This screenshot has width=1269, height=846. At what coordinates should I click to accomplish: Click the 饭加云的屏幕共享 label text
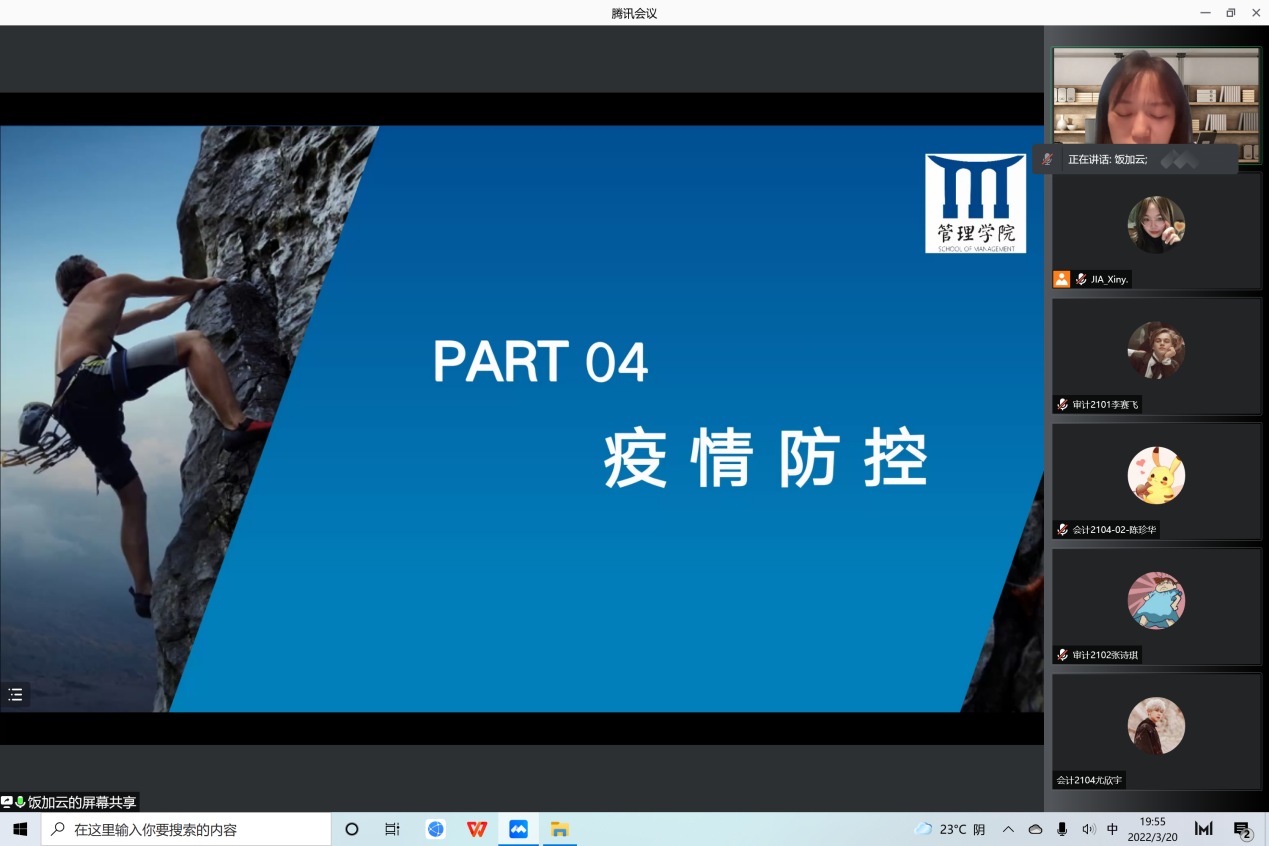(x=82, y=802)
